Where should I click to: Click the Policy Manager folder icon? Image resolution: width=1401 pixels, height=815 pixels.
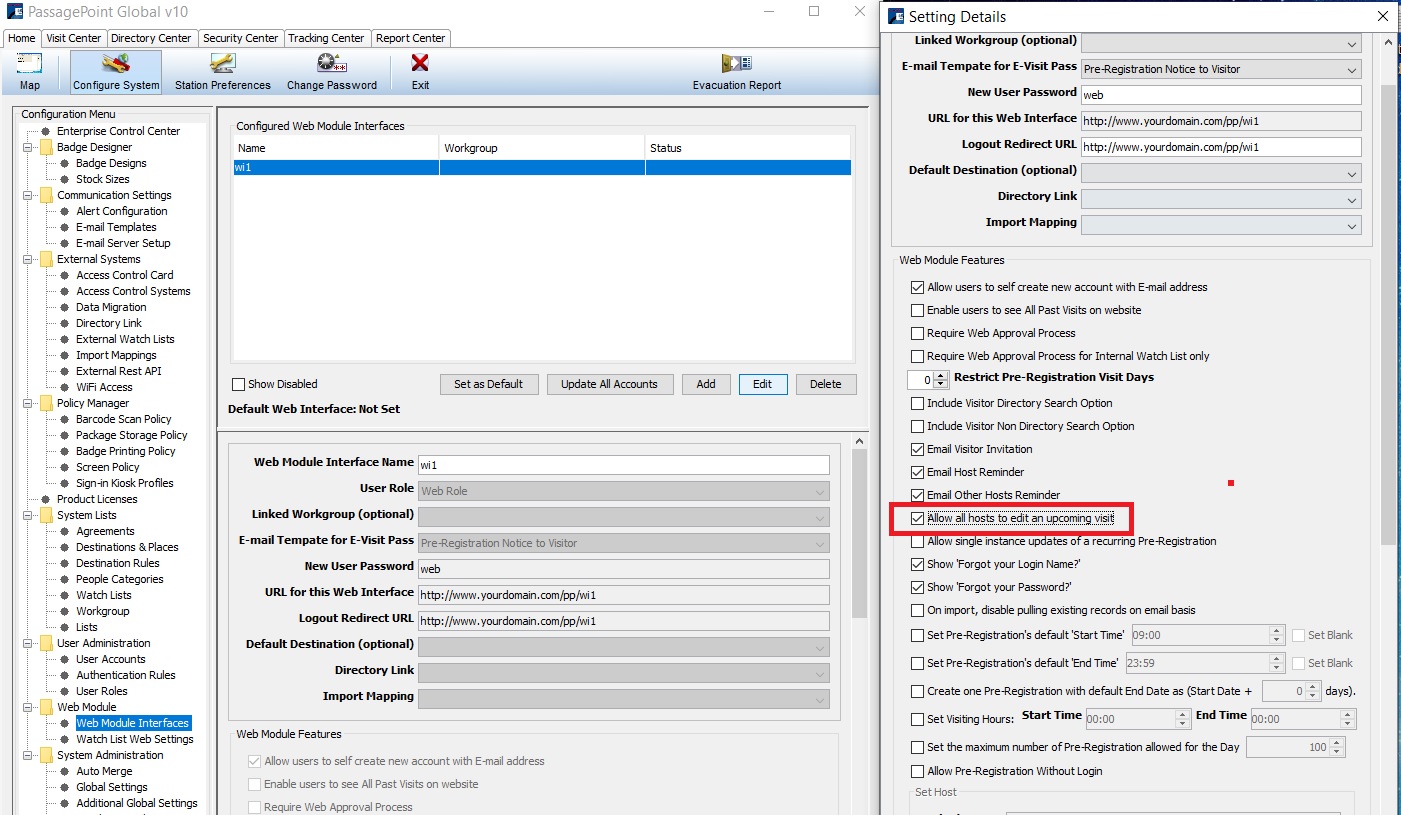[x=46, y=403]
